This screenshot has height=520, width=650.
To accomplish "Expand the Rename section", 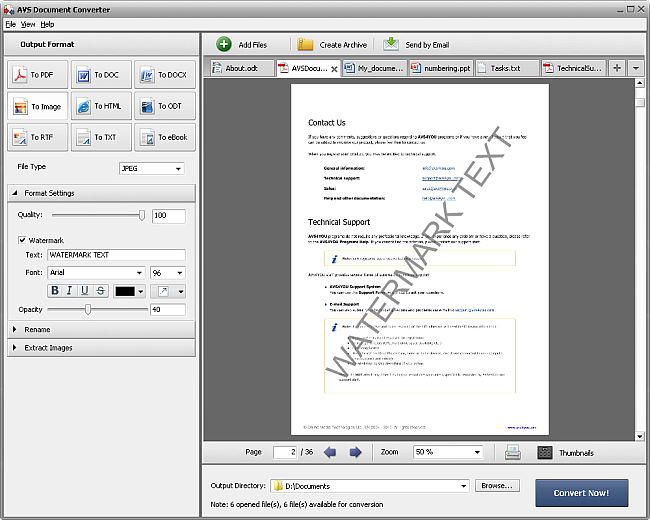I will (x=101, y=329).
